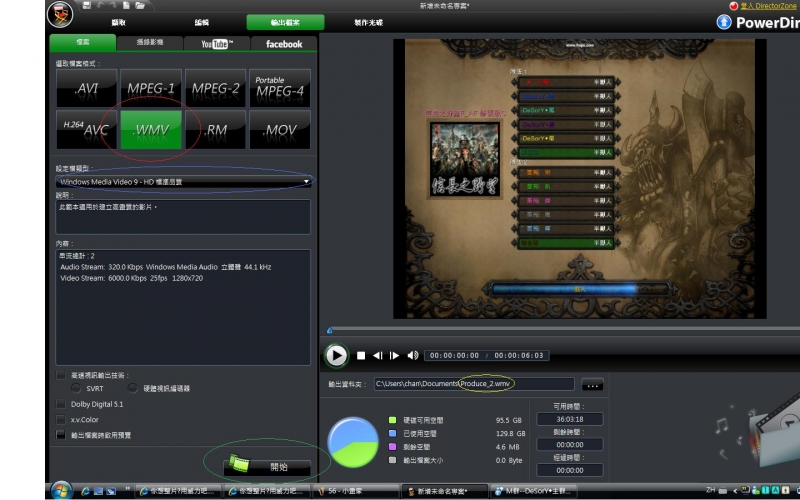Viewport: 800px width, 500px height.
Task: Open the File output tab
Action: pyautogui.click(x=83, y=43)
